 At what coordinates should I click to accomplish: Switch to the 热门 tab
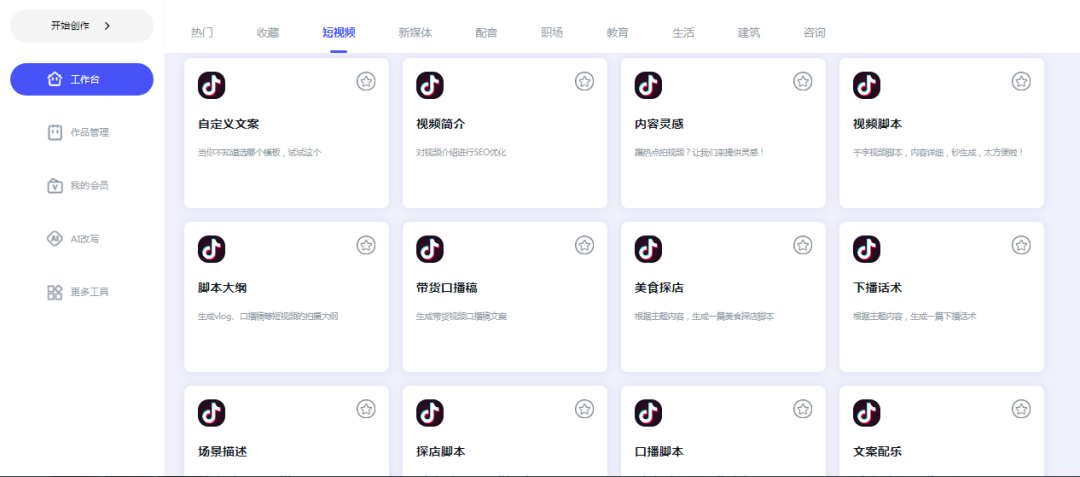[202, 32]
